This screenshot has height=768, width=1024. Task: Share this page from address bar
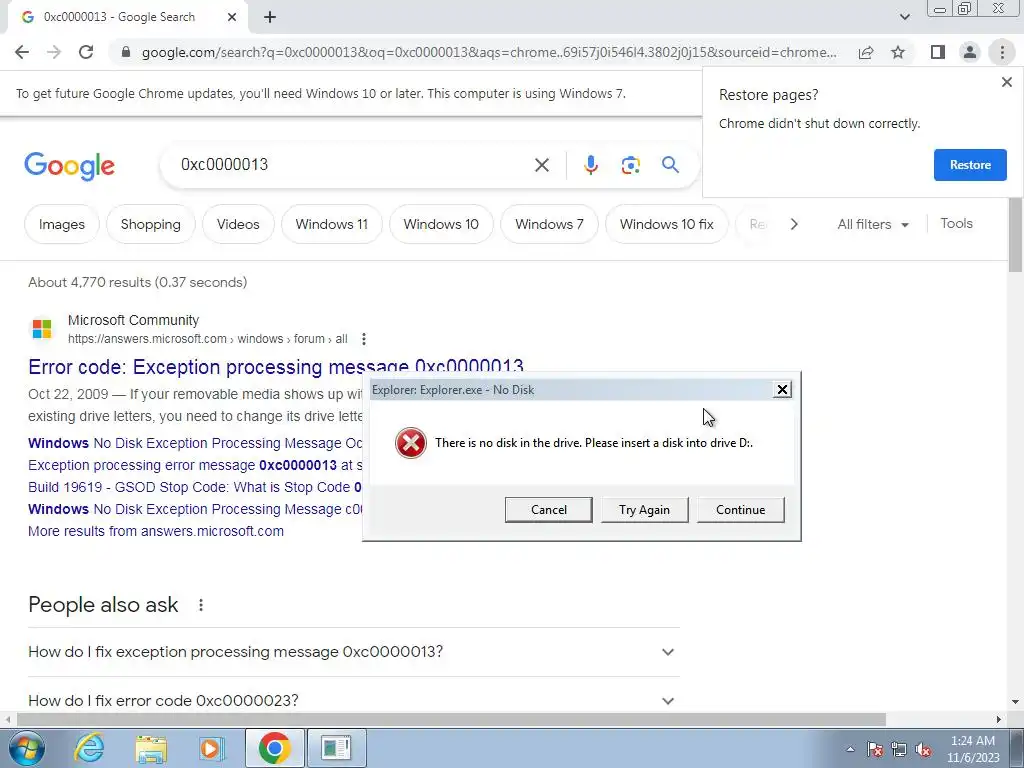tap(866, 52)
